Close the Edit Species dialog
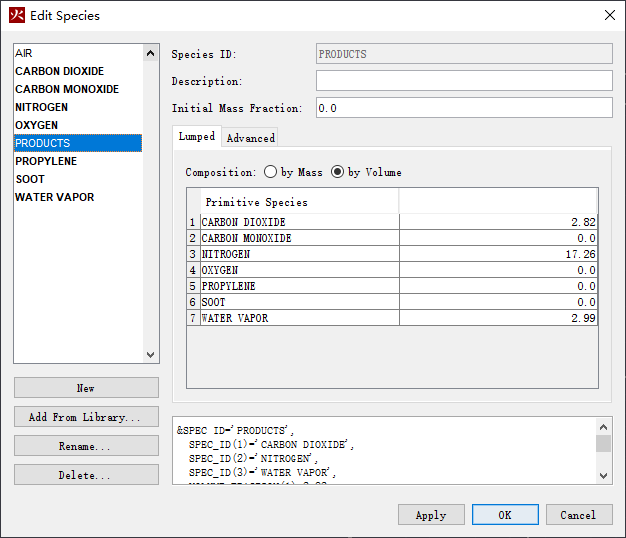Image resolution: width=626 pixels, height=538 pixels. 610,15
